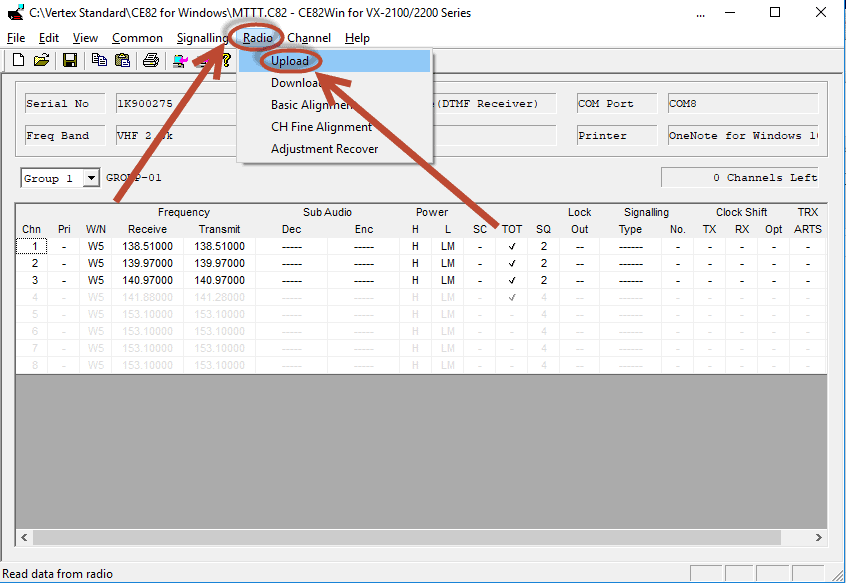
Task: Save the file using the floppy disk icon
Action: click(x=70, y=60)
